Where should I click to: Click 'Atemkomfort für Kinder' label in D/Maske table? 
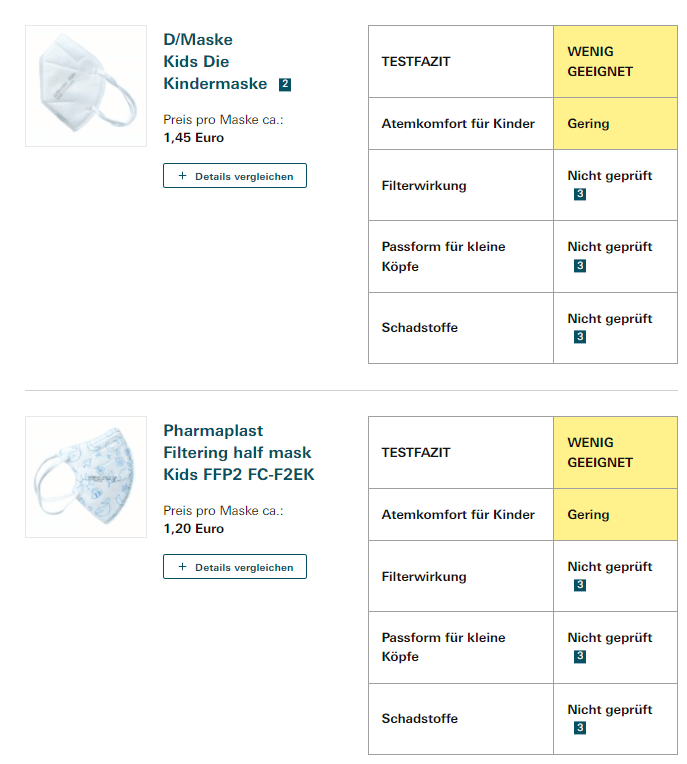(458, 124)
